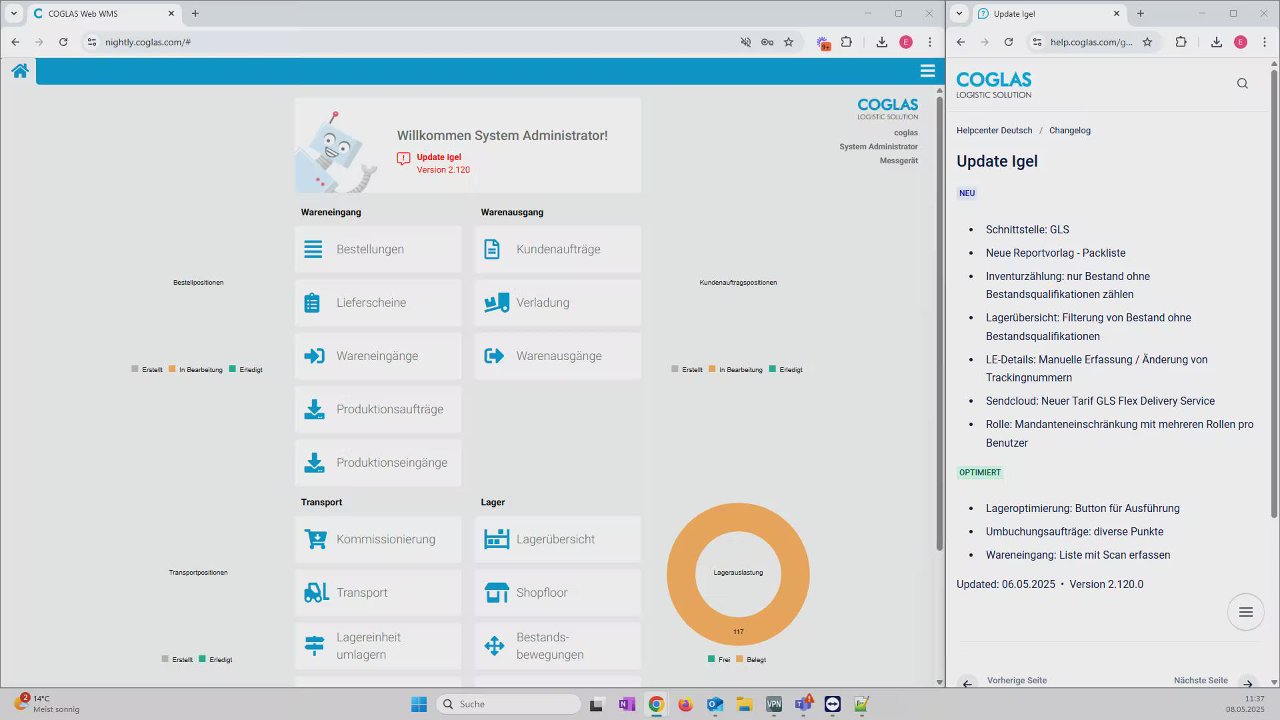Open Helpcenter Deutsch breadcrumb link
This screenshot has width=1280, height=720.
tap(994, 130)
